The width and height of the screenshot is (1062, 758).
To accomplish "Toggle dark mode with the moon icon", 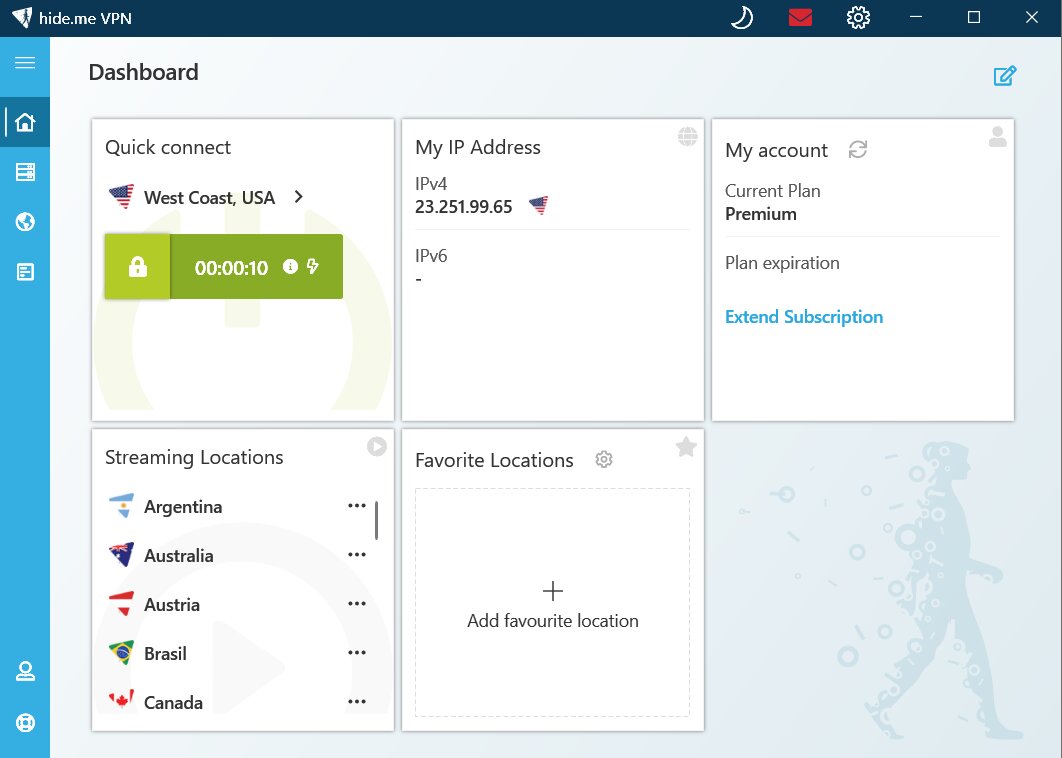I will (x=742, y=18).
